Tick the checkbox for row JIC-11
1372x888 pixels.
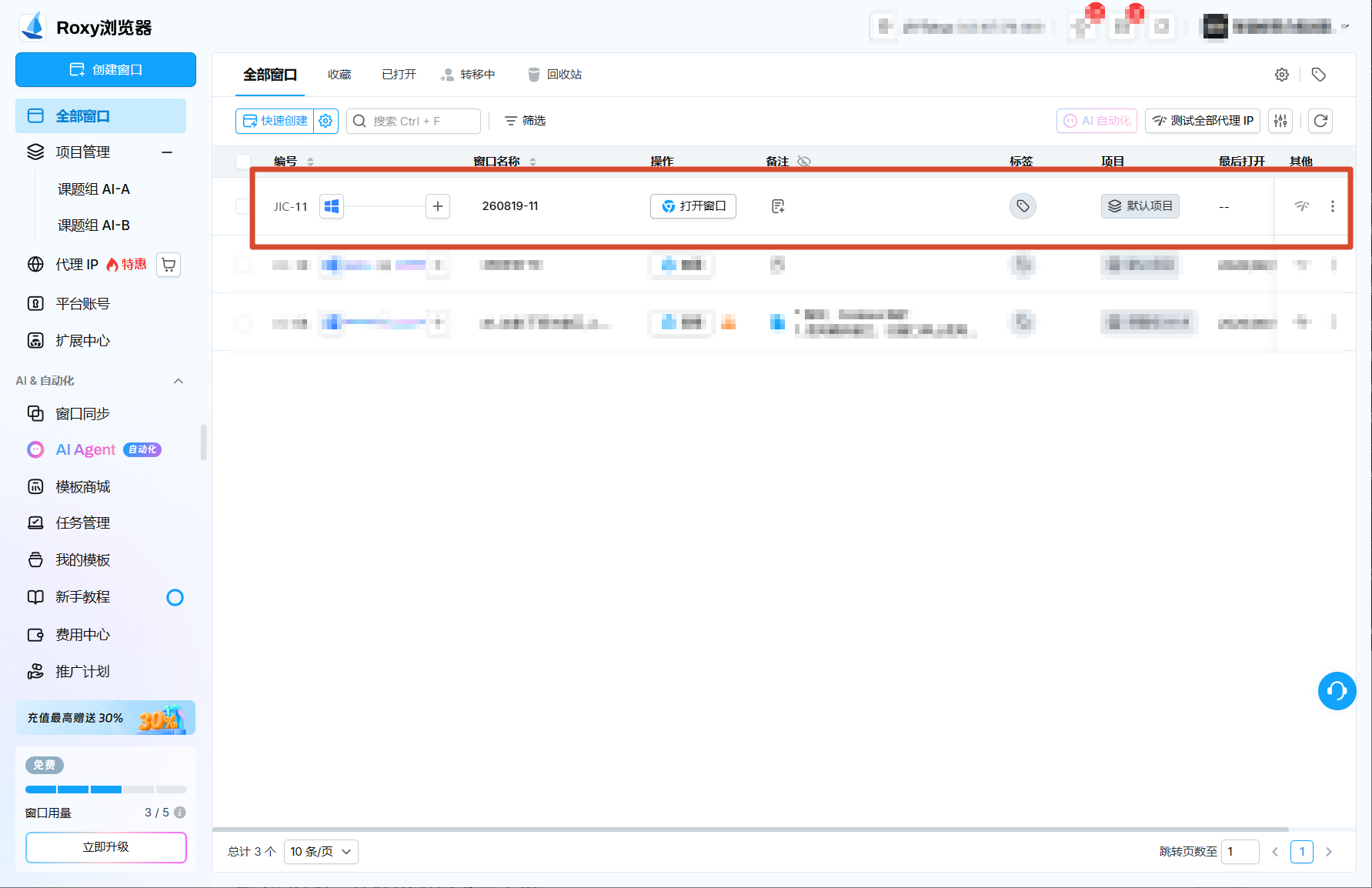(243, 206)
